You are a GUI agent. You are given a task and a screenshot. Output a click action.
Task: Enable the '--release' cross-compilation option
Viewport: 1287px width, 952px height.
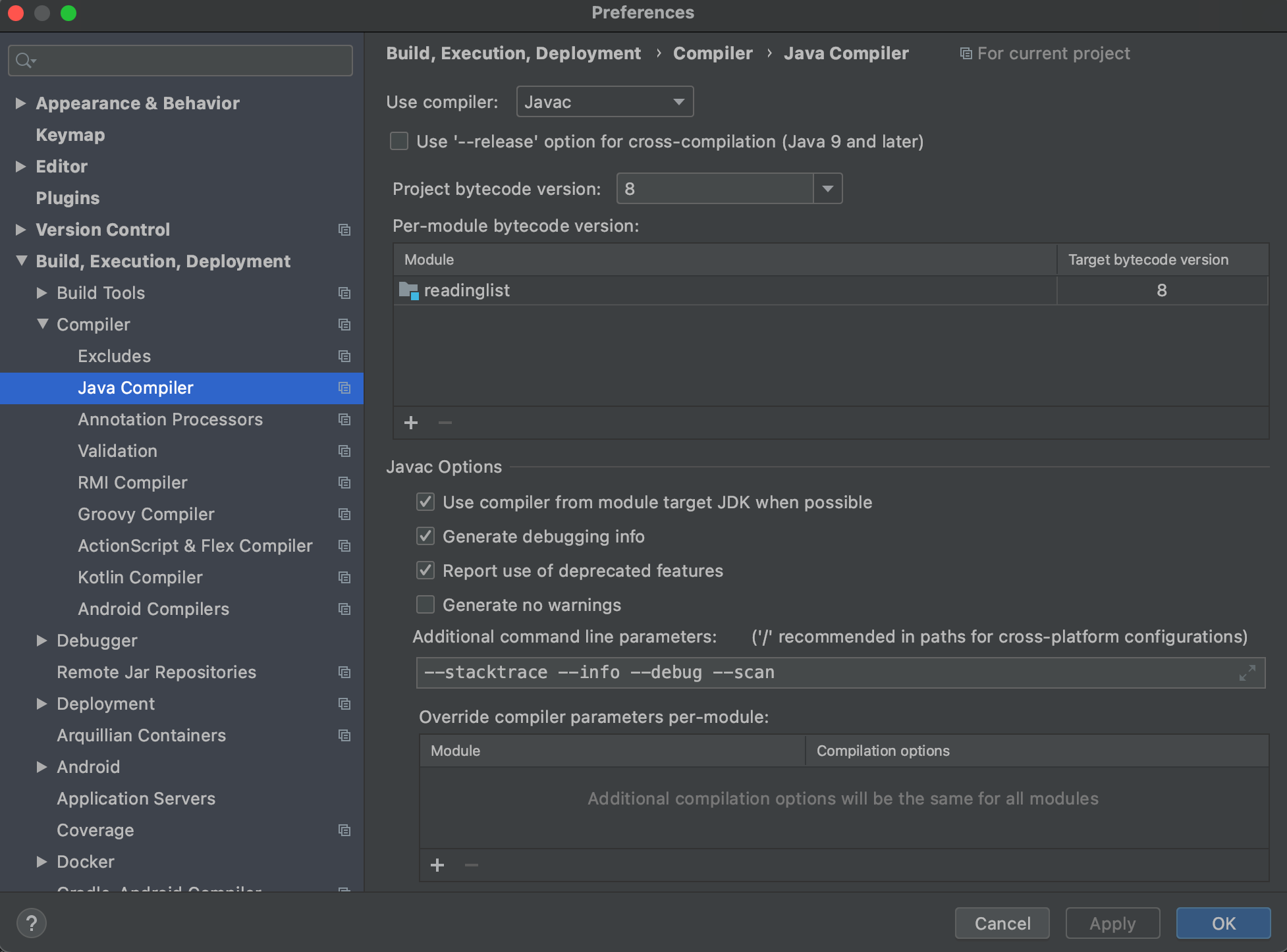pyautogui.click(x=399, y=142)
